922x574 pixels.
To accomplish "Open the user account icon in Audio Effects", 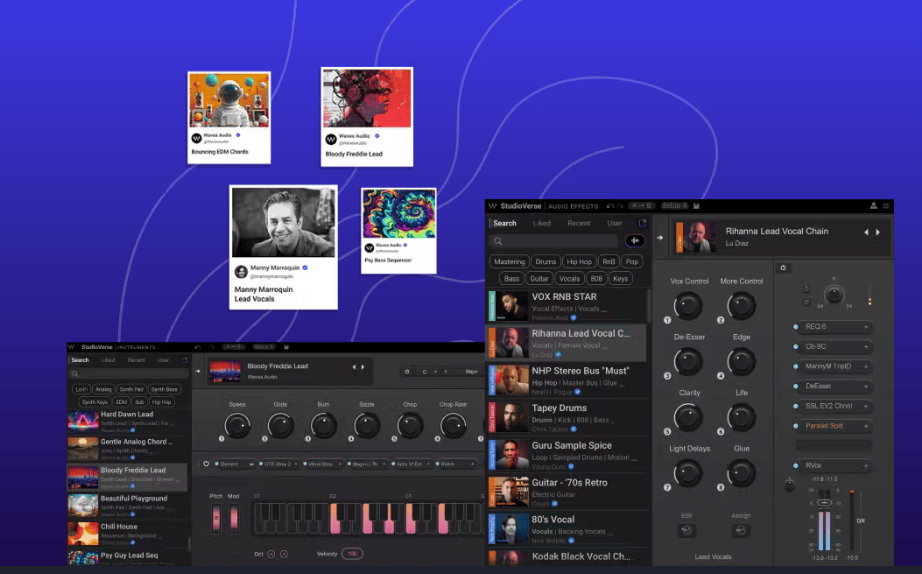I will tap(873, 206).
